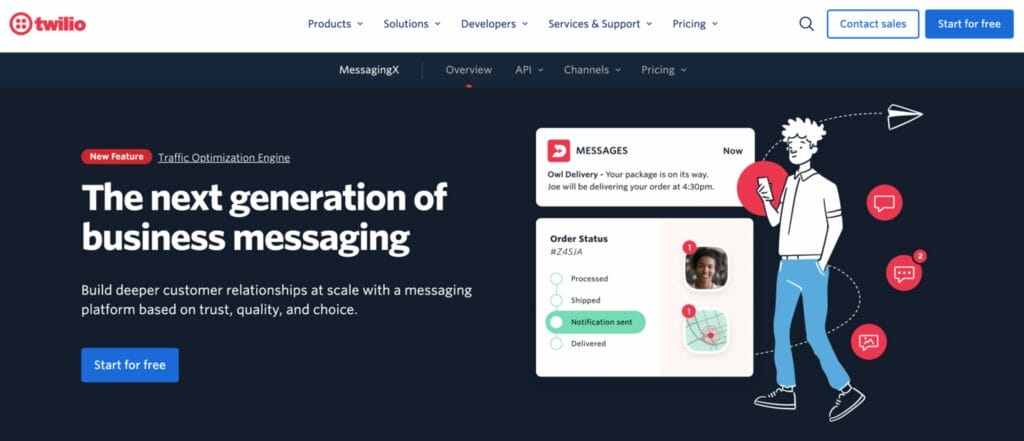Click the red speech bubble circle icon

click(884, 203)
